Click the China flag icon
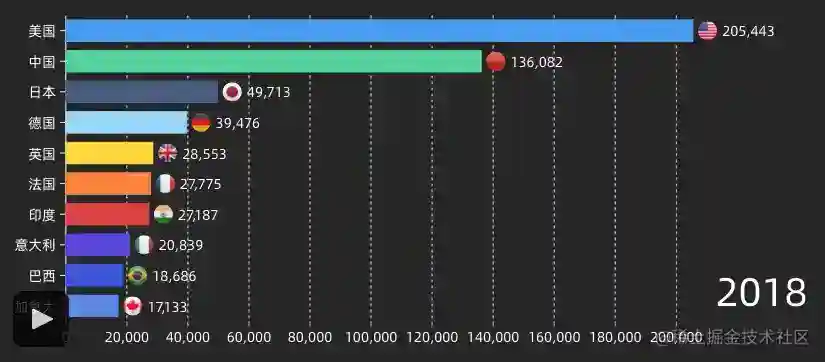825x362 pixels. pyautogui.click(x=496, y=62)
